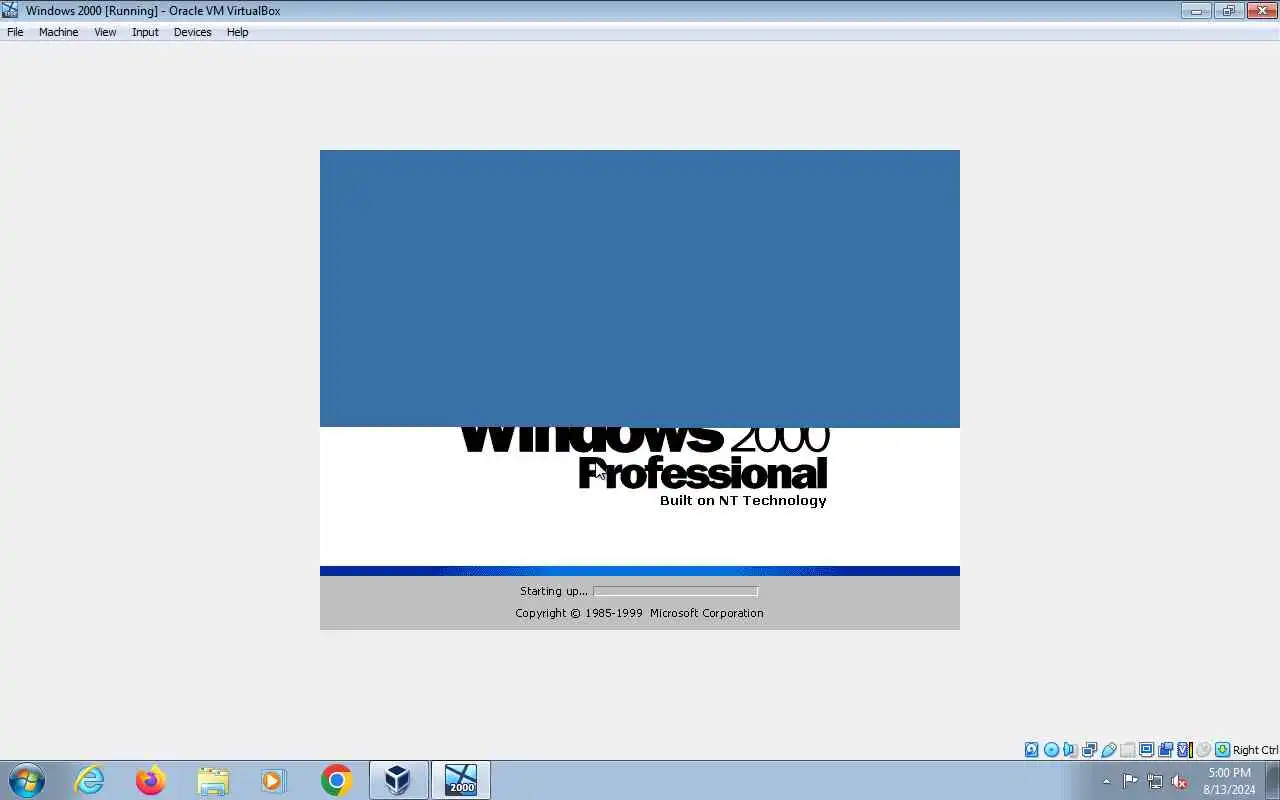Click the Professional logo text
This screenshot has width=1280, height=800.
pos(703,473)
